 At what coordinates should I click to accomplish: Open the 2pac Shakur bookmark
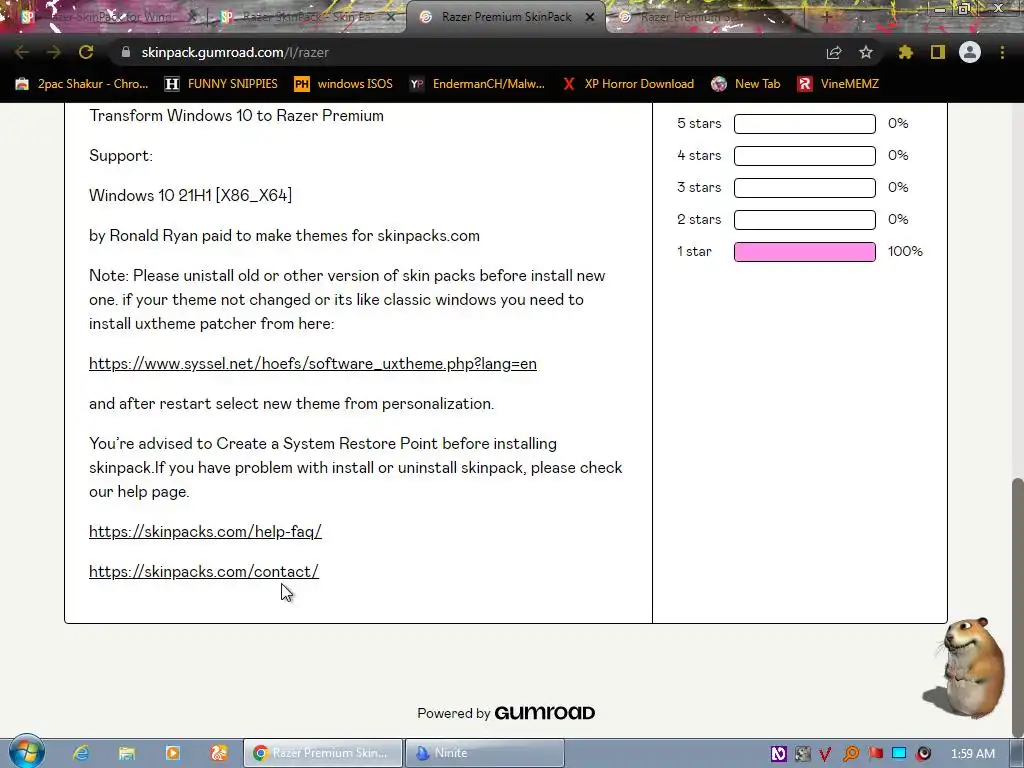[x=82, y=84]
